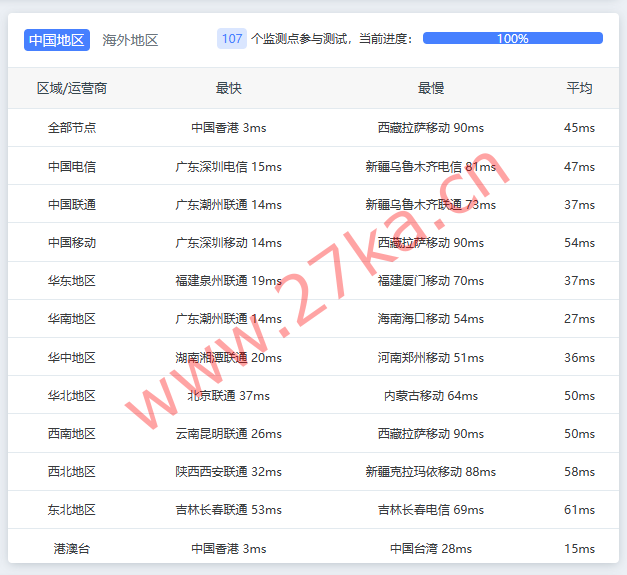The image size is (627, 575).
Task: Click 新疆乌鲁木齐联通 73ms cell
Action: (431, 204)
